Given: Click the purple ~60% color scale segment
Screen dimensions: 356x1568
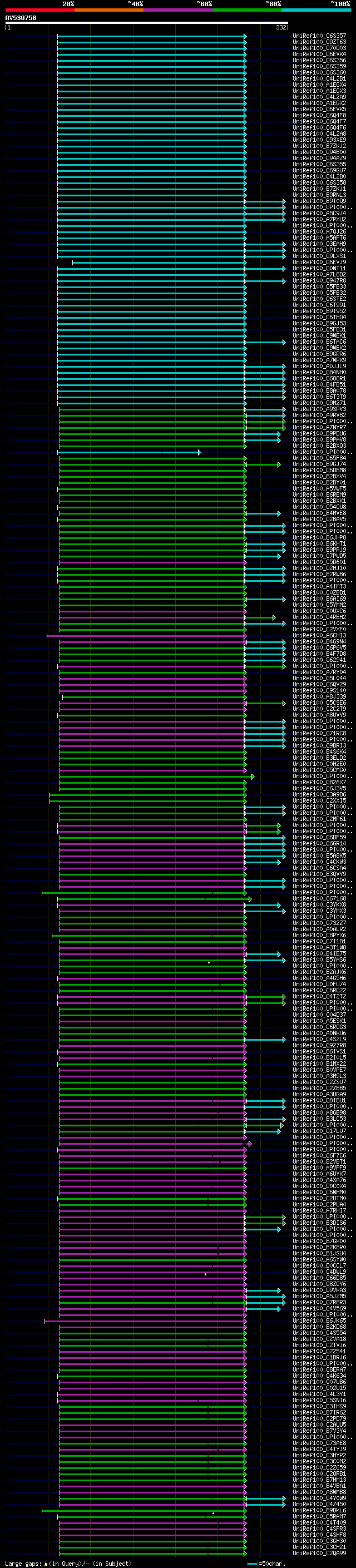Looking at the screenshot, I should click(x=179, y=10).
